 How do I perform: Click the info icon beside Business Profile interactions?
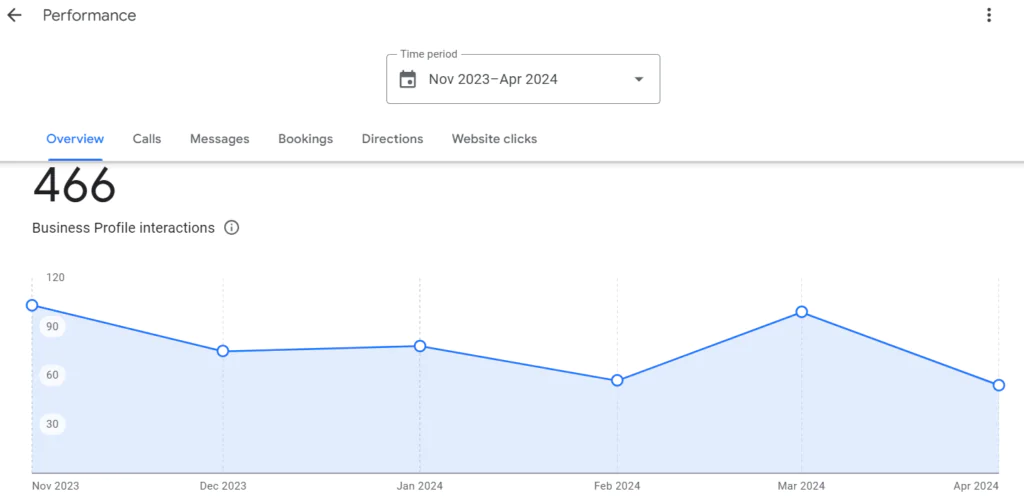pyautogui.click(x=232, y=228)
